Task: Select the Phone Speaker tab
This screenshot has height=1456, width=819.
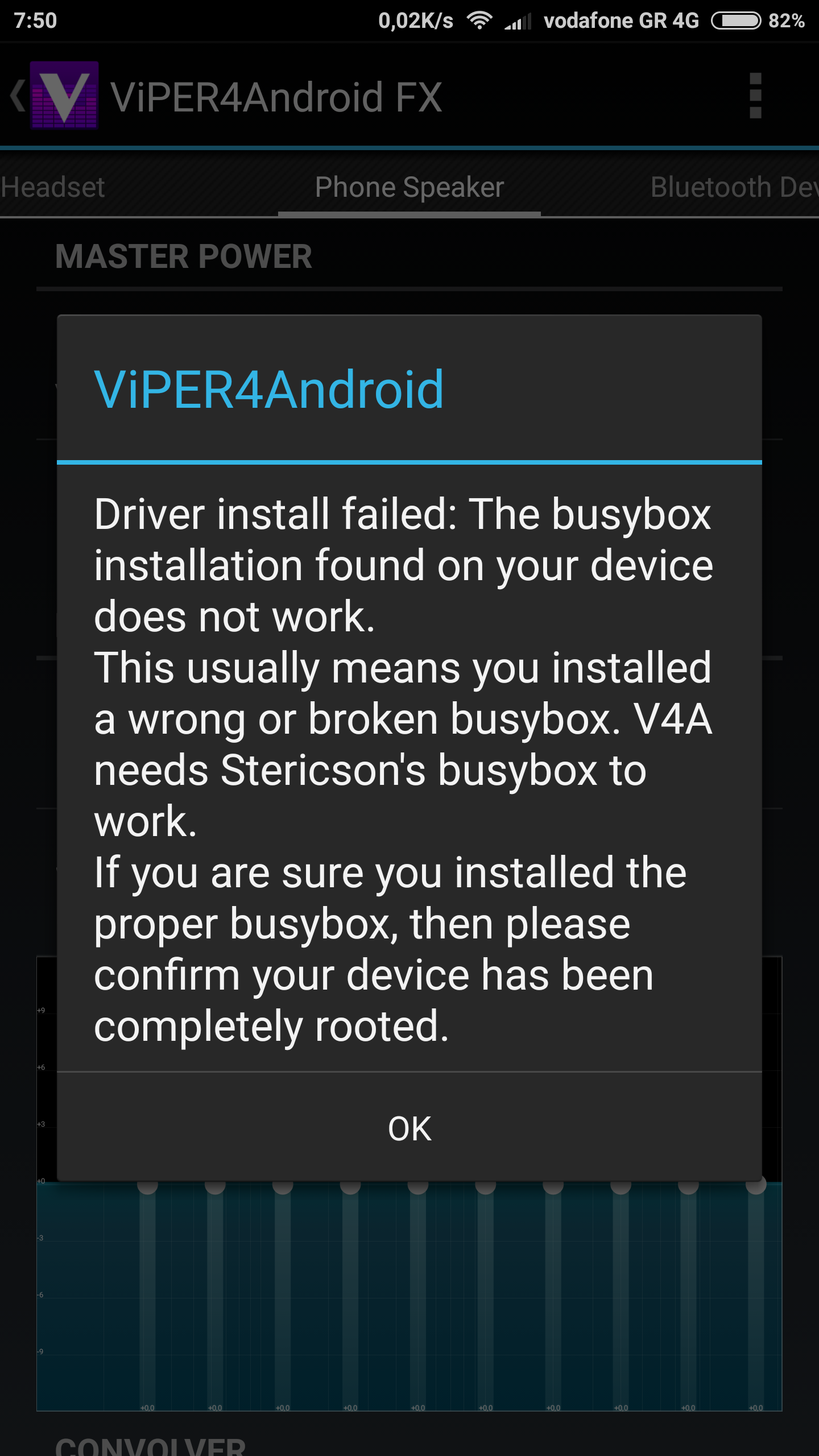Action: pyautogui.click(x=409, y=187)
